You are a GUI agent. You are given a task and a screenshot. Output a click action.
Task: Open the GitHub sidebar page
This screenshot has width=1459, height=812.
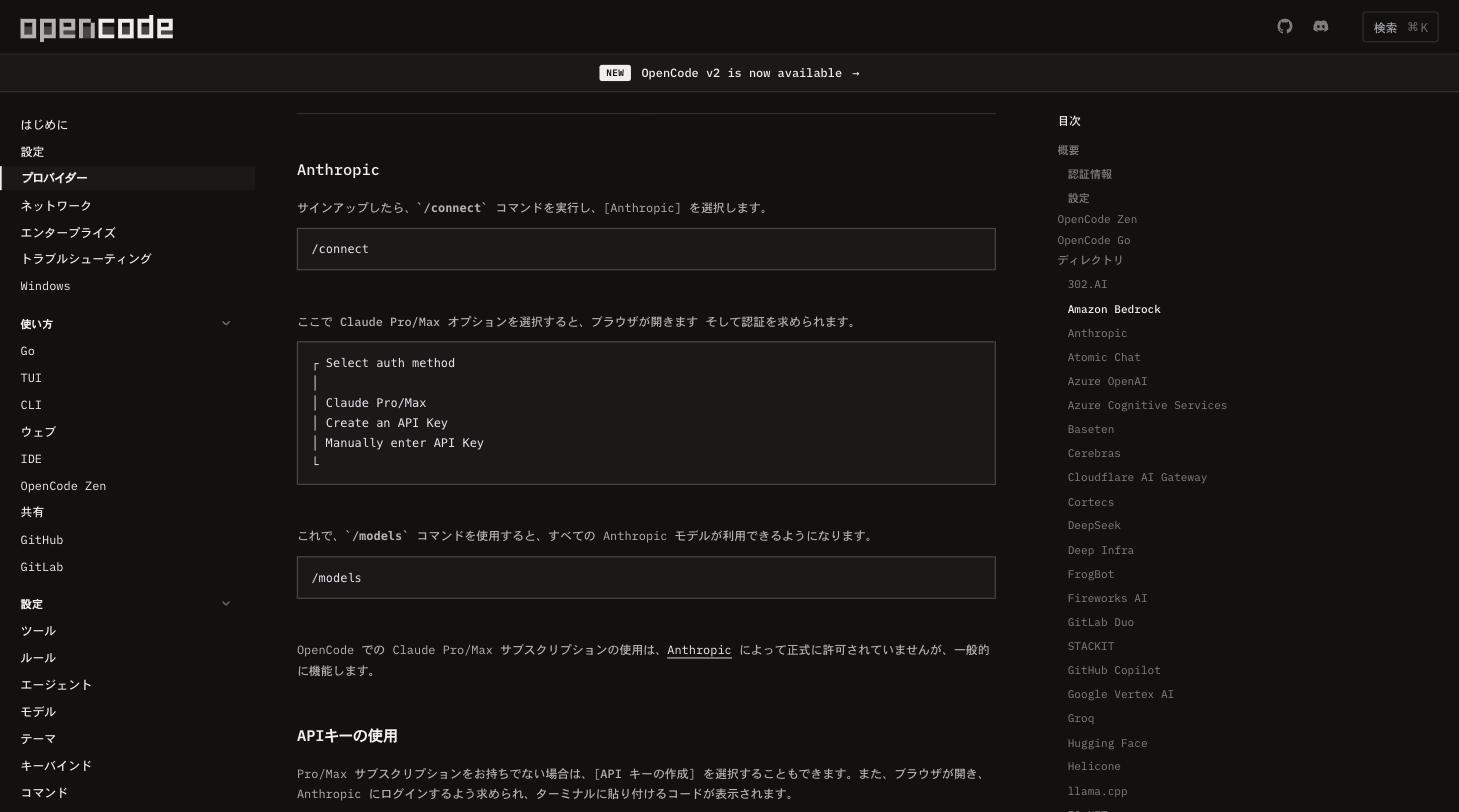pyautogui.click(x=42, y=540)
